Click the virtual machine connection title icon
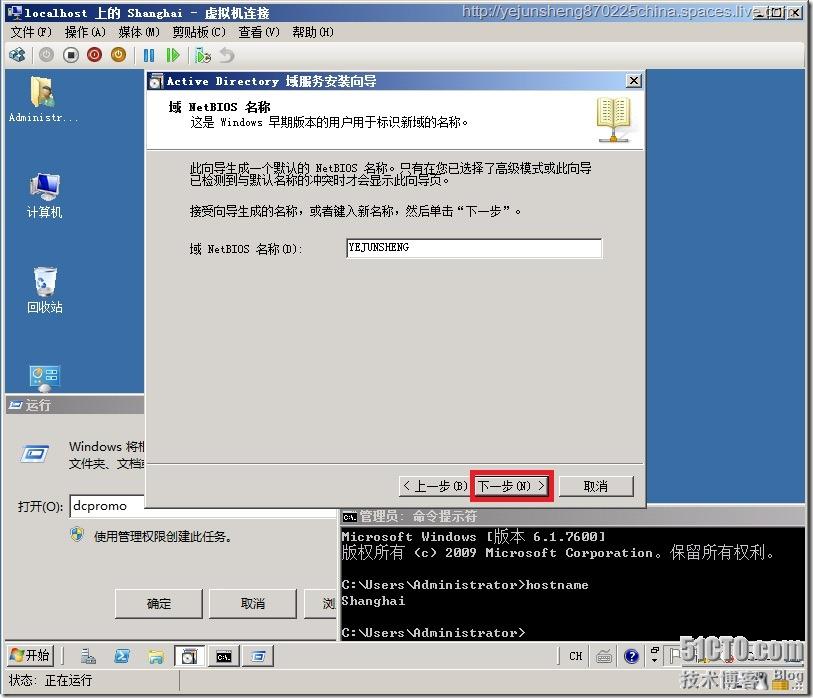The image size is (813, 698). click(15, 12)
